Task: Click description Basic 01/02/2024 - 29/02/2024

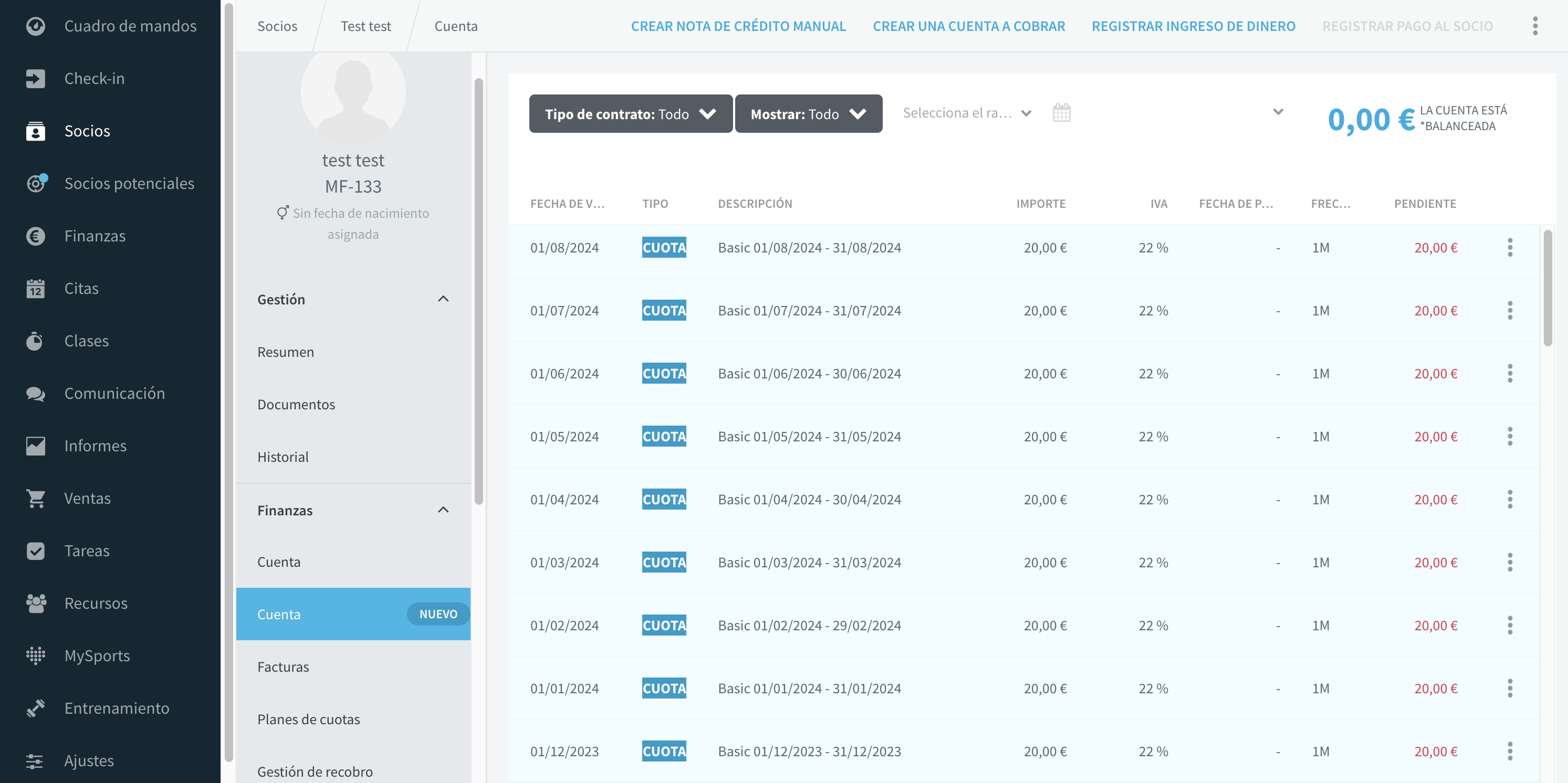Action: click(x=810, y=626)
